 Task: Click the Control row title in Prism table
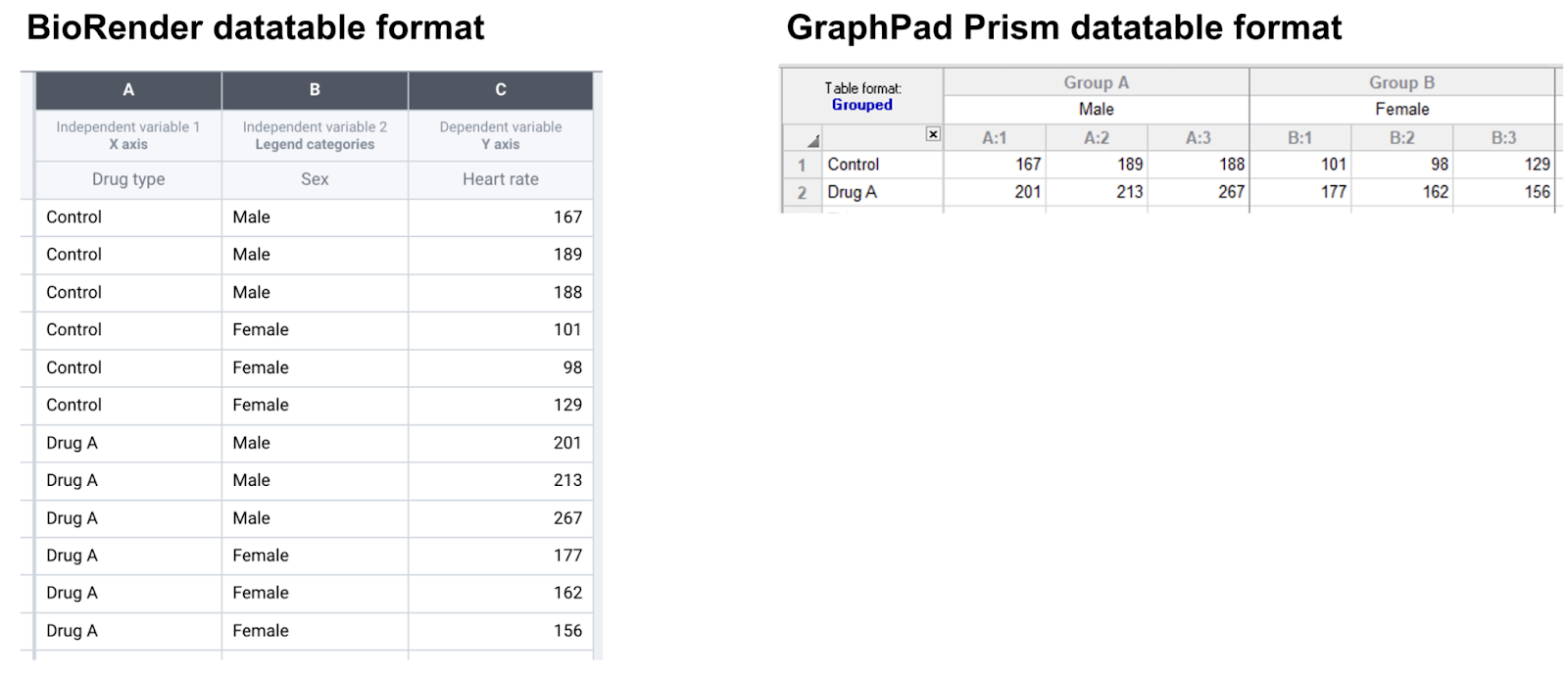(854, 165)
